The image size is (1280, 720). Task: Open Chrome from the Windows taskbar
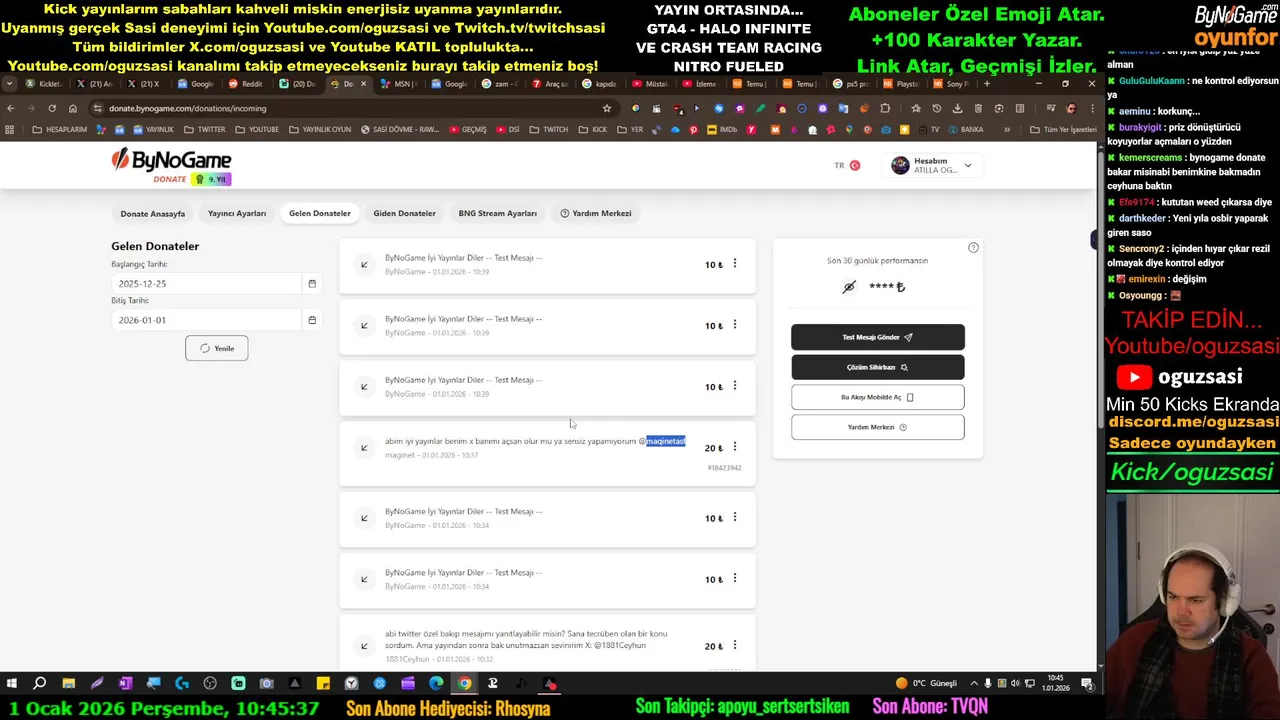pyautogui.click(x=464, y=684)
